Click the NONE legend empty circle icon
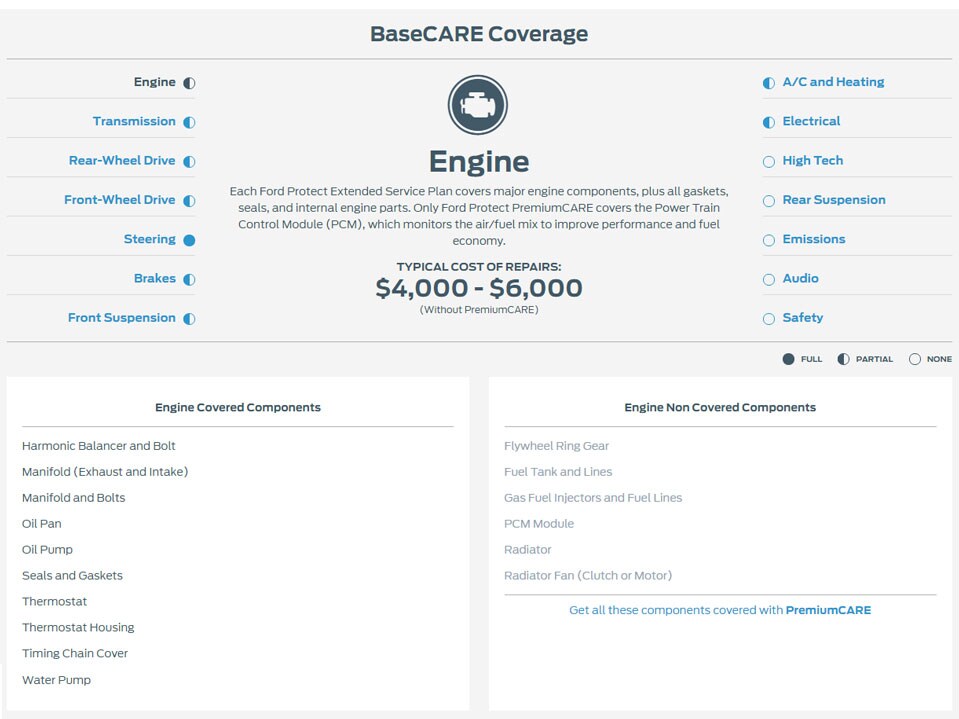Image resolution: width=959 pixels, height=719 pixels. point(914,359)
